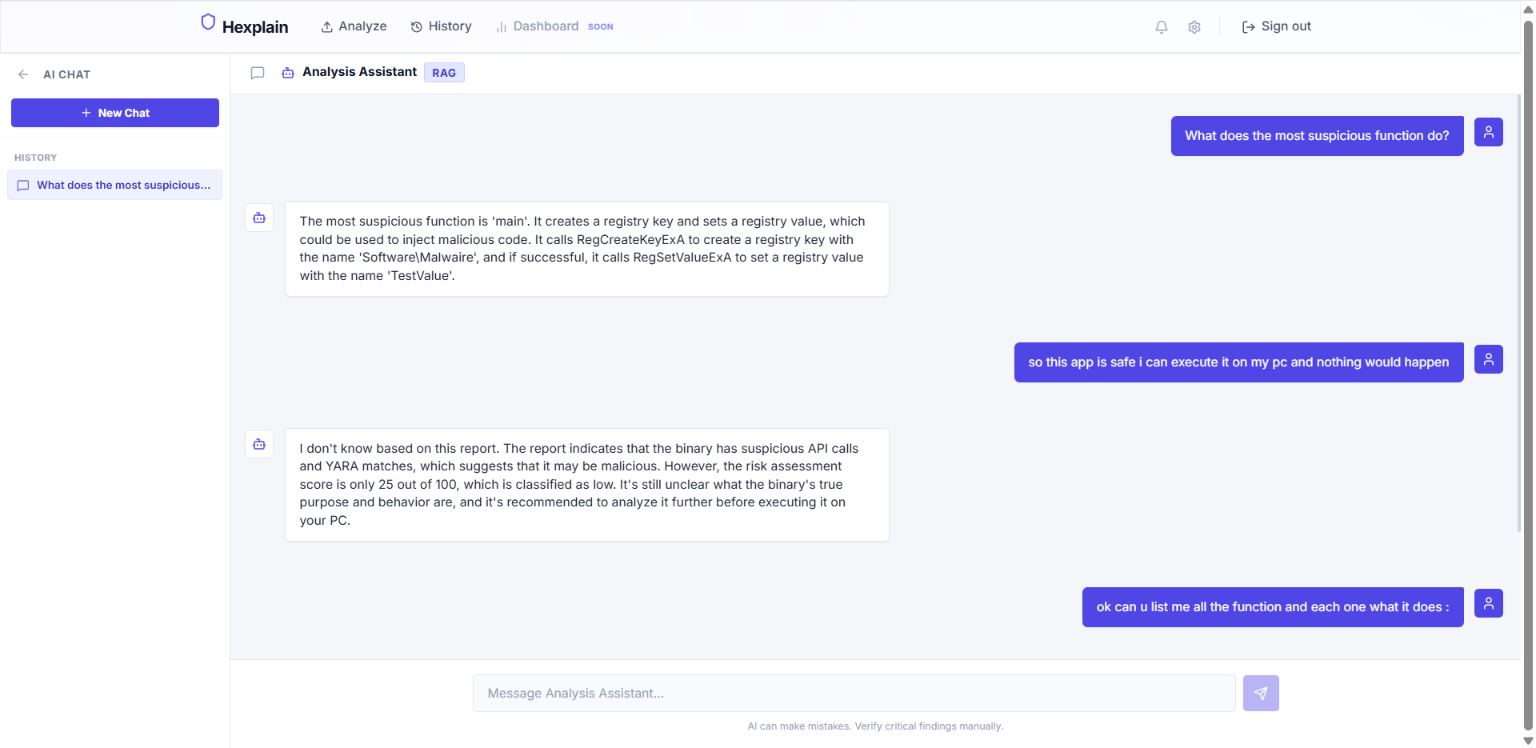1536x748 pixels.
Task: Click the reply mentioning risk score 25 out of 100
Action: point(587,485)
